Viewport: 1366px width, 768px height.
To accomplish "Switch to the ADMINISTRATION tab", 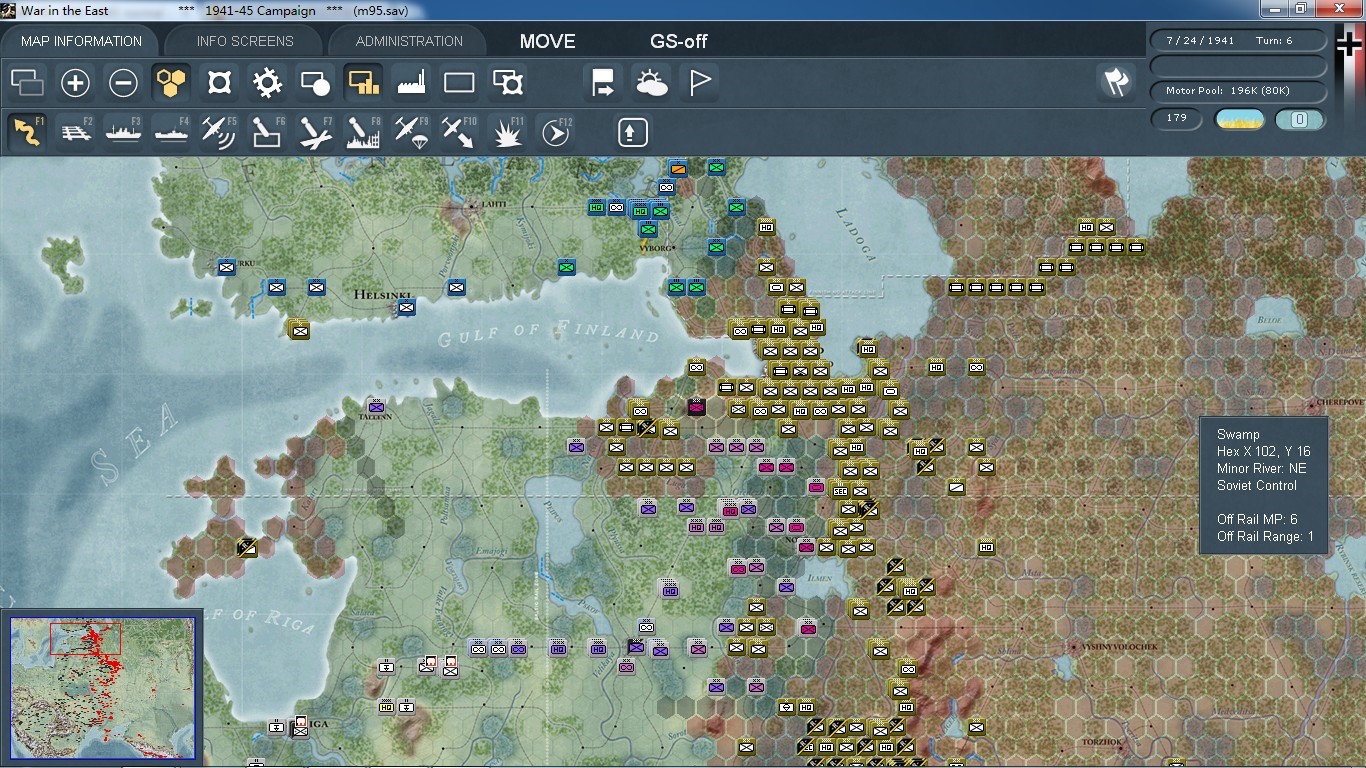I will pos(409,41).
